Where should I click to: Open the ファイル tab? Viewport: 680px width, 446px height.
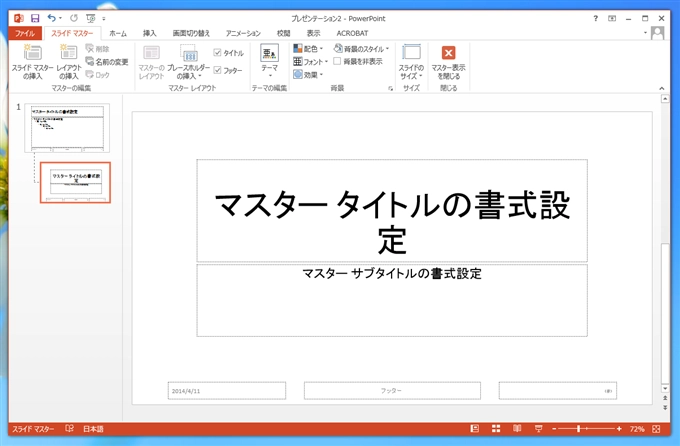coord(24,33)
